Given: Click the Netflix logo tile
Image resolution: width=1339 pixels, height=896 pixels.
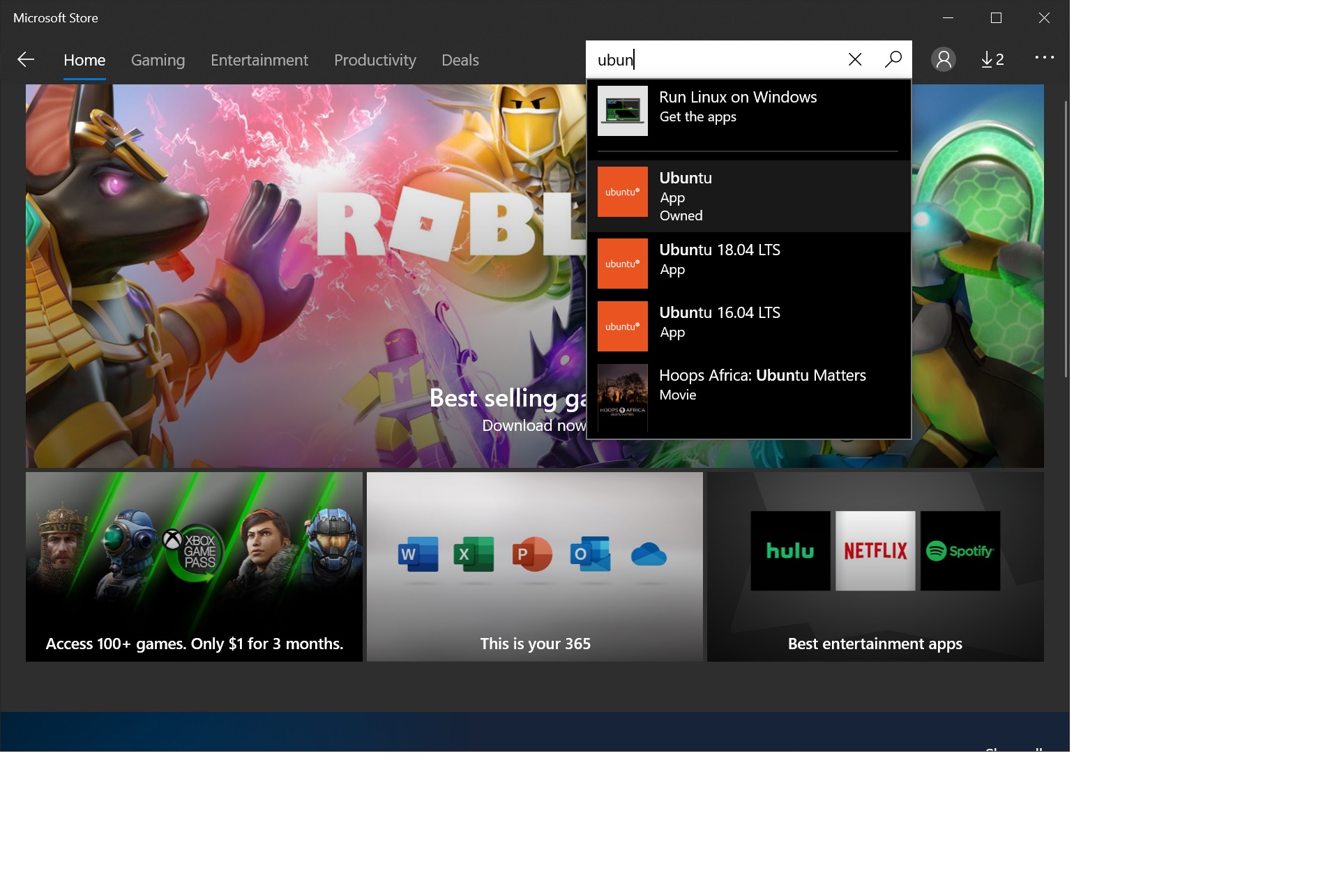Looking at the screenshot, I should coord(875,551).
